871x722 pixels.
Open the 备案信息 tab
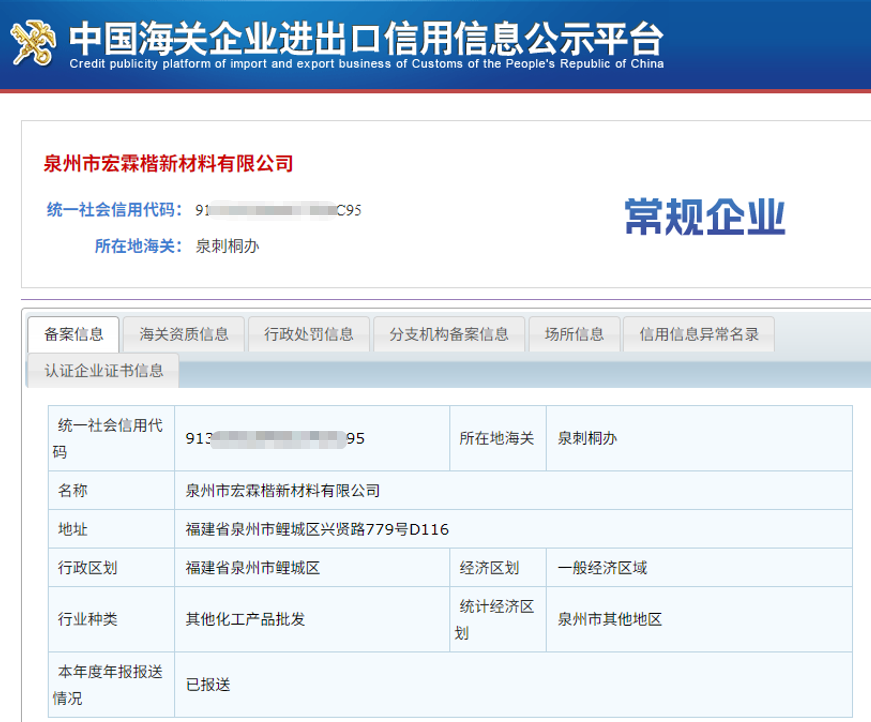pos(73,334)
